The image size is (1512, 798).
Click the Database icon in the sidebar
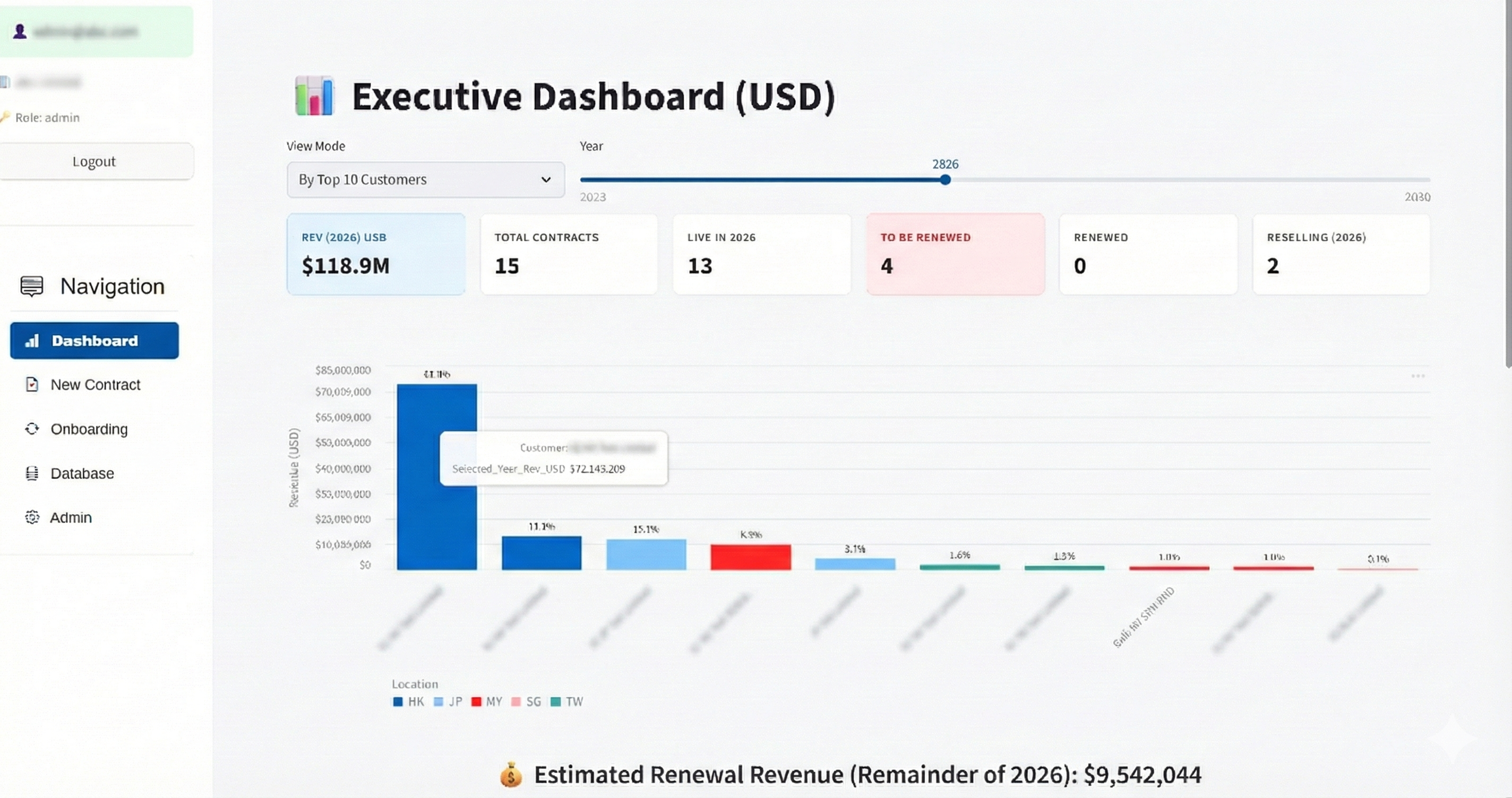(32, 473)
